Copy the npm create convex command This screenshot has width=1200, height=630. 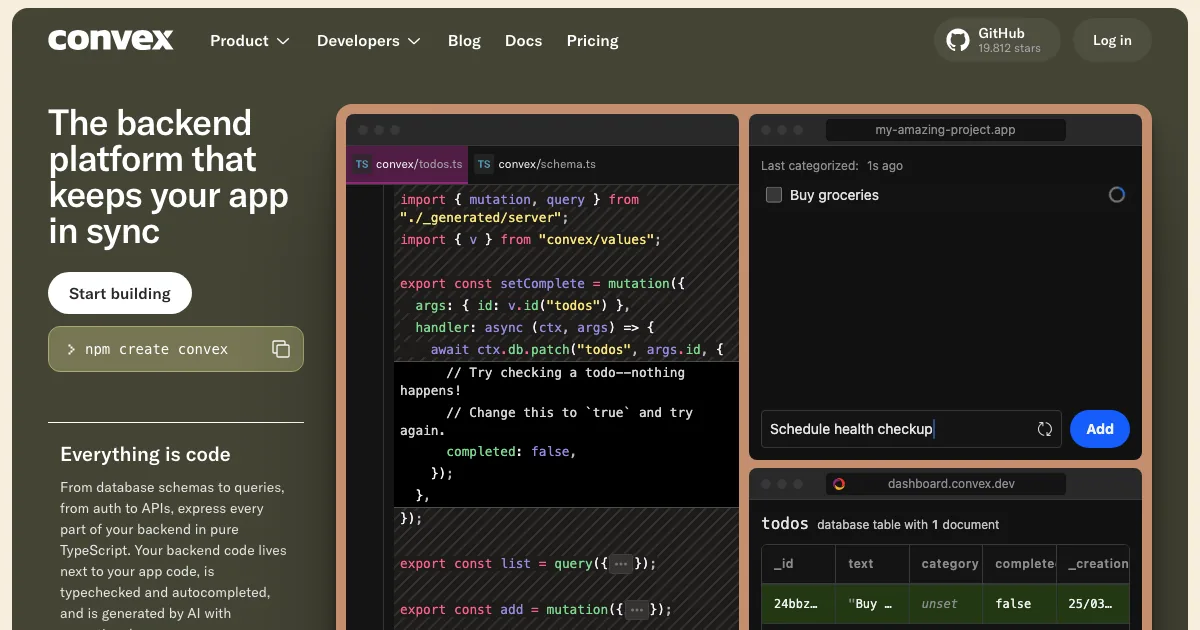pos(281,349)
